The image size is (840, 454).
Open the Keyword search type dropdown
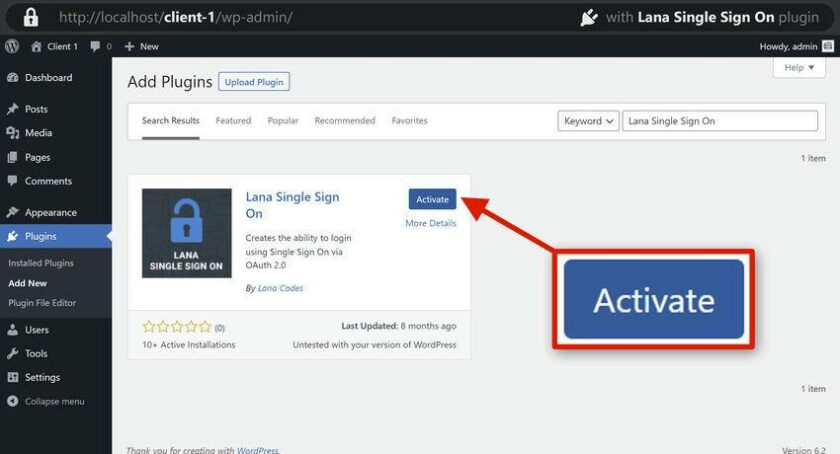[x=588, y=121]
